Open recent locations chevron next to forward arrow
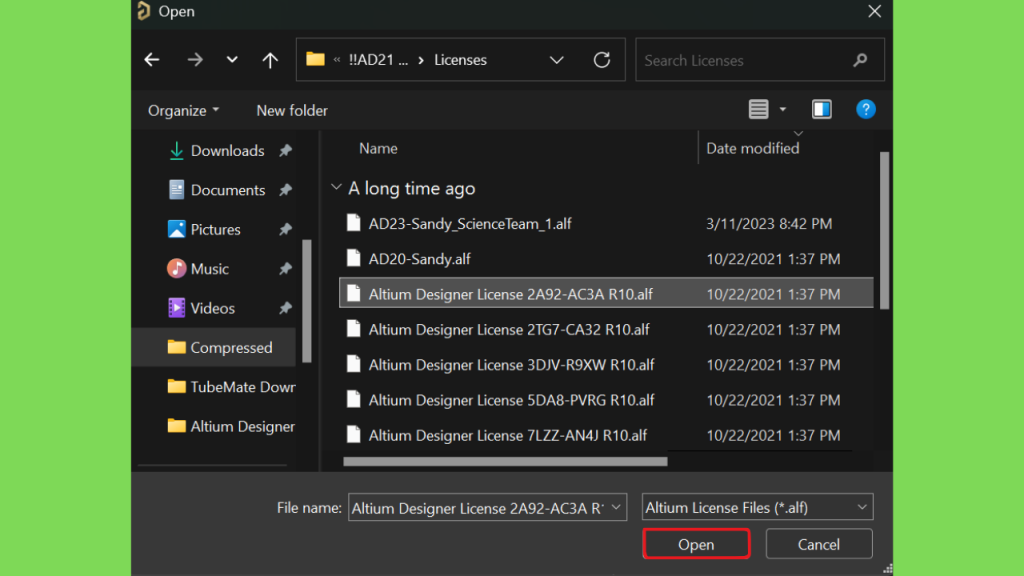This screenshot has height=576, width=1024. (232, 60)
